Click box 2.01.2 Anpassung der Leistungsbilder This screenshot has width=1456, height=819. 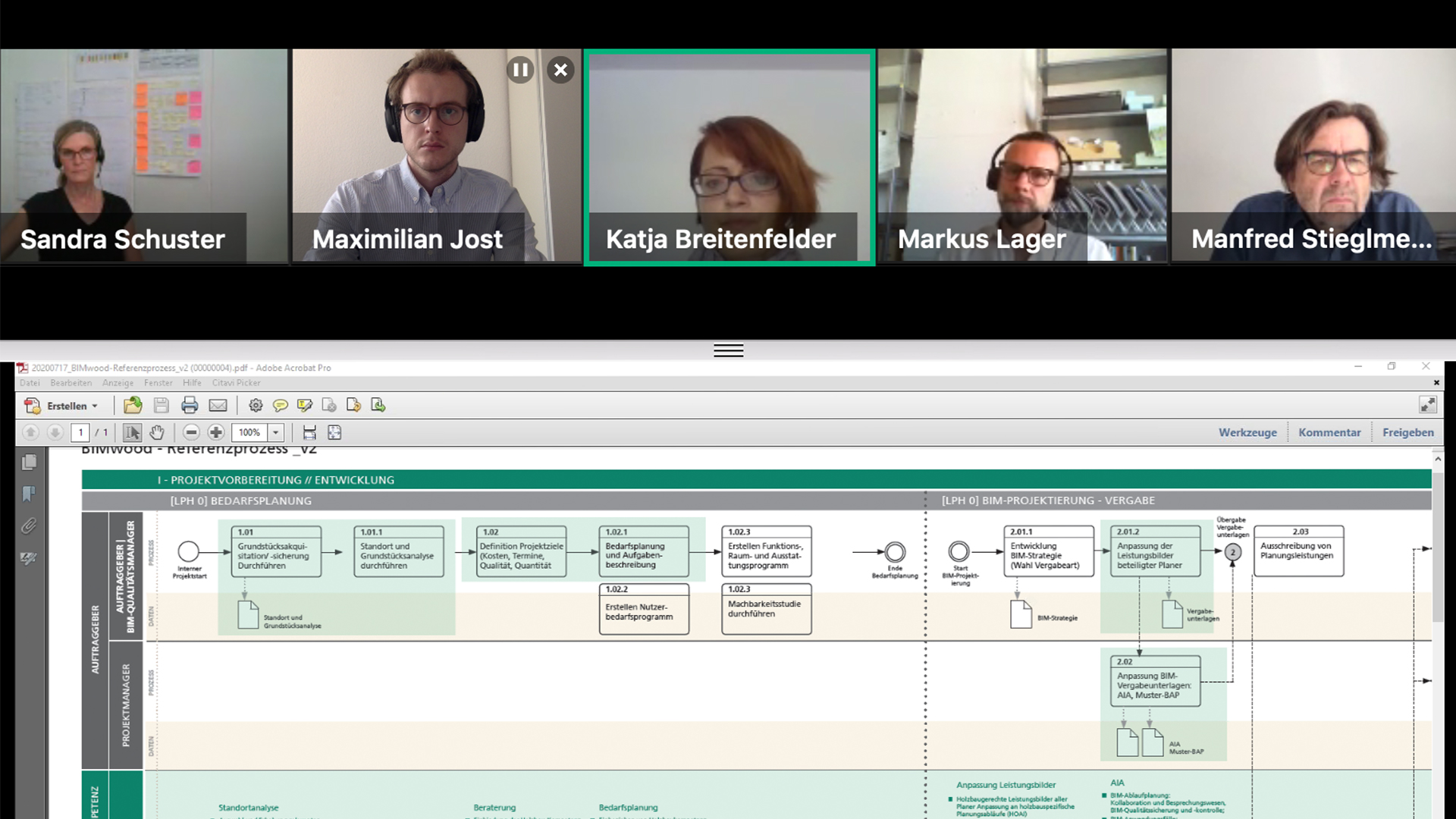1156,551
